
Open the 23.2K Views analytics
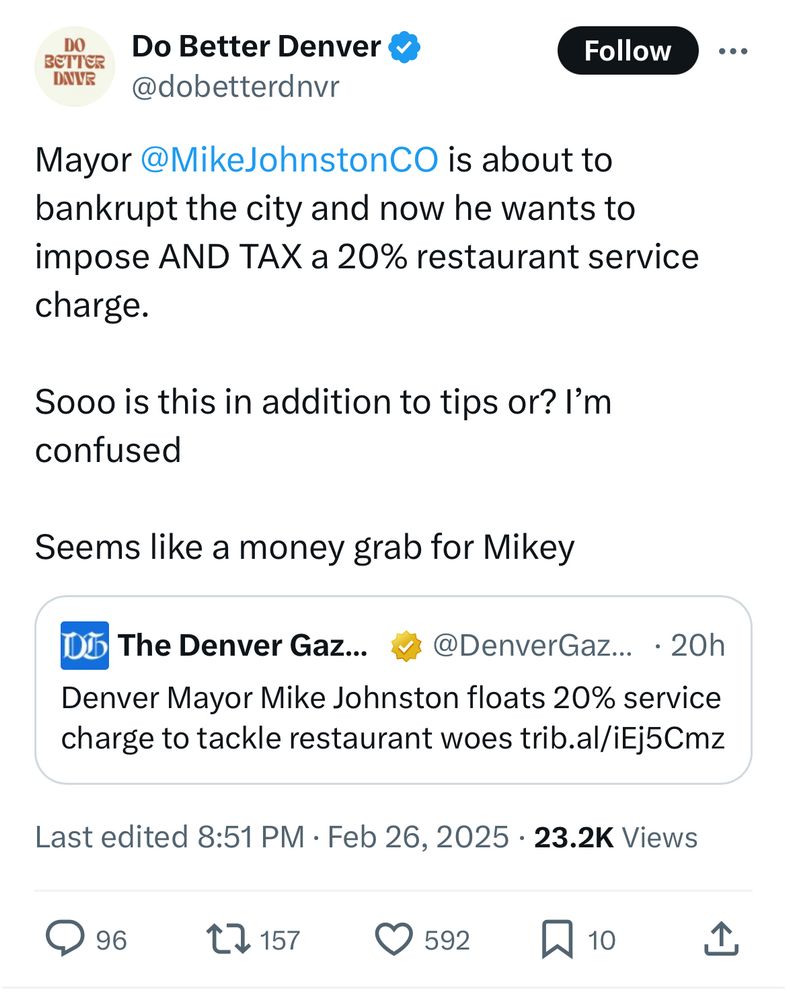pyautogui.click(x=615, y=837)
